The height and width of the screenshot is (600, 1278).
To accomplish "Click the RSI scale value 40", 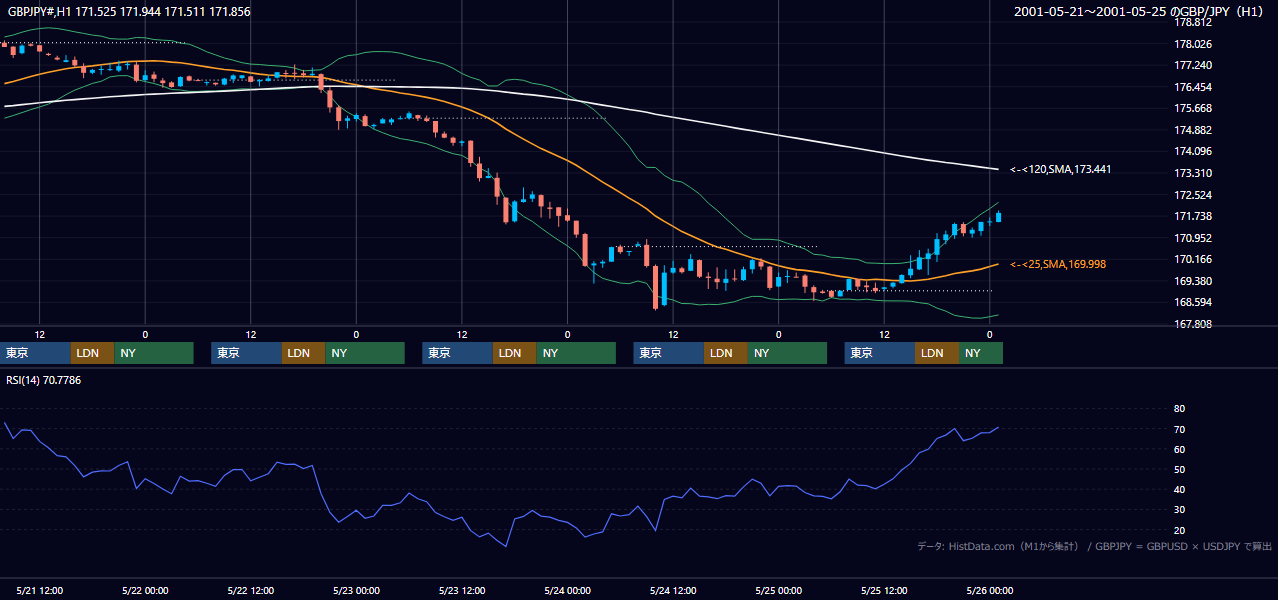I will (x=1179, y=489).
